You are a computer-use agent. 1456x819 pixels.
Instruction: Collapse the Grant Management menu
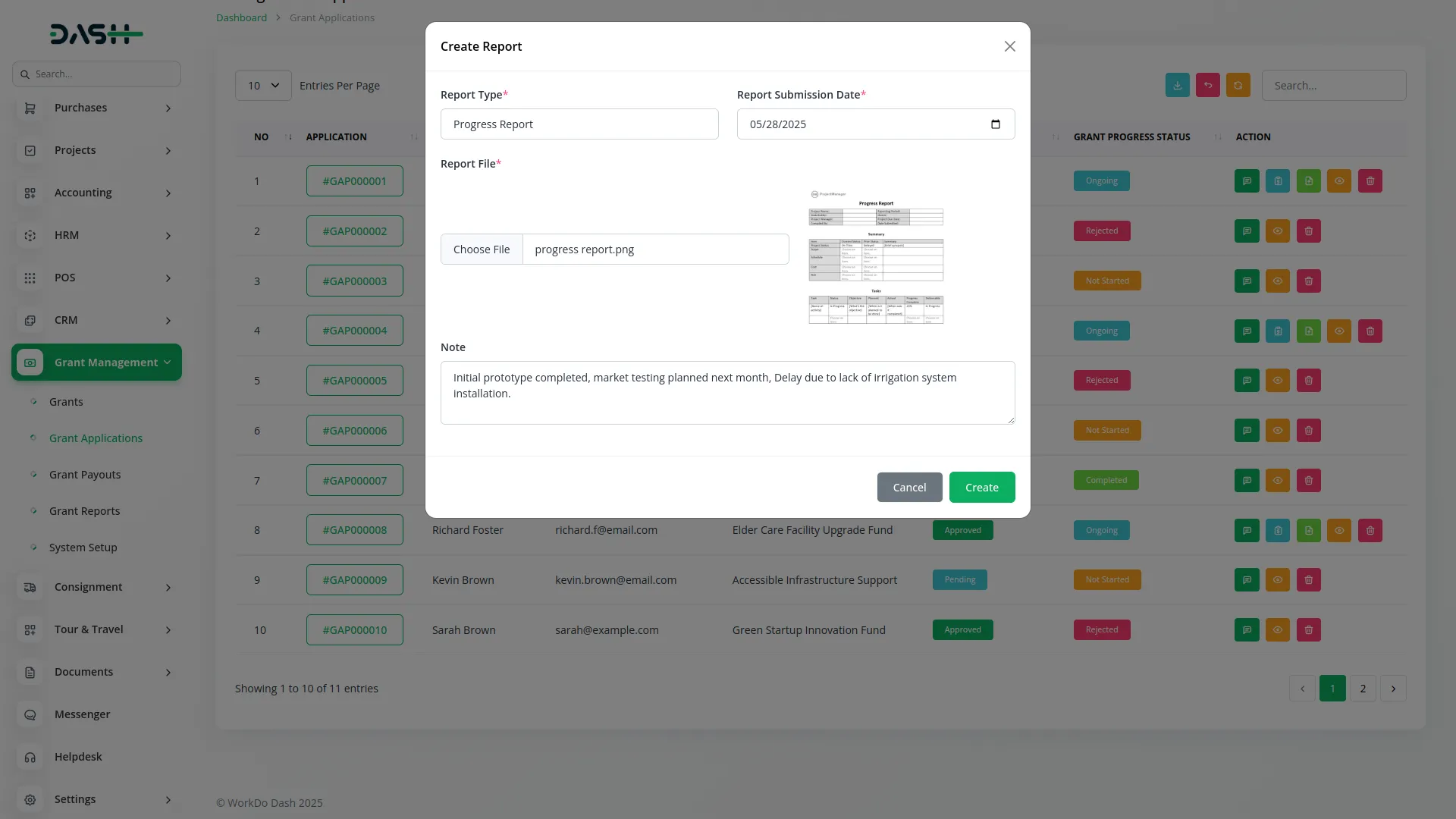tap(96, 362)
